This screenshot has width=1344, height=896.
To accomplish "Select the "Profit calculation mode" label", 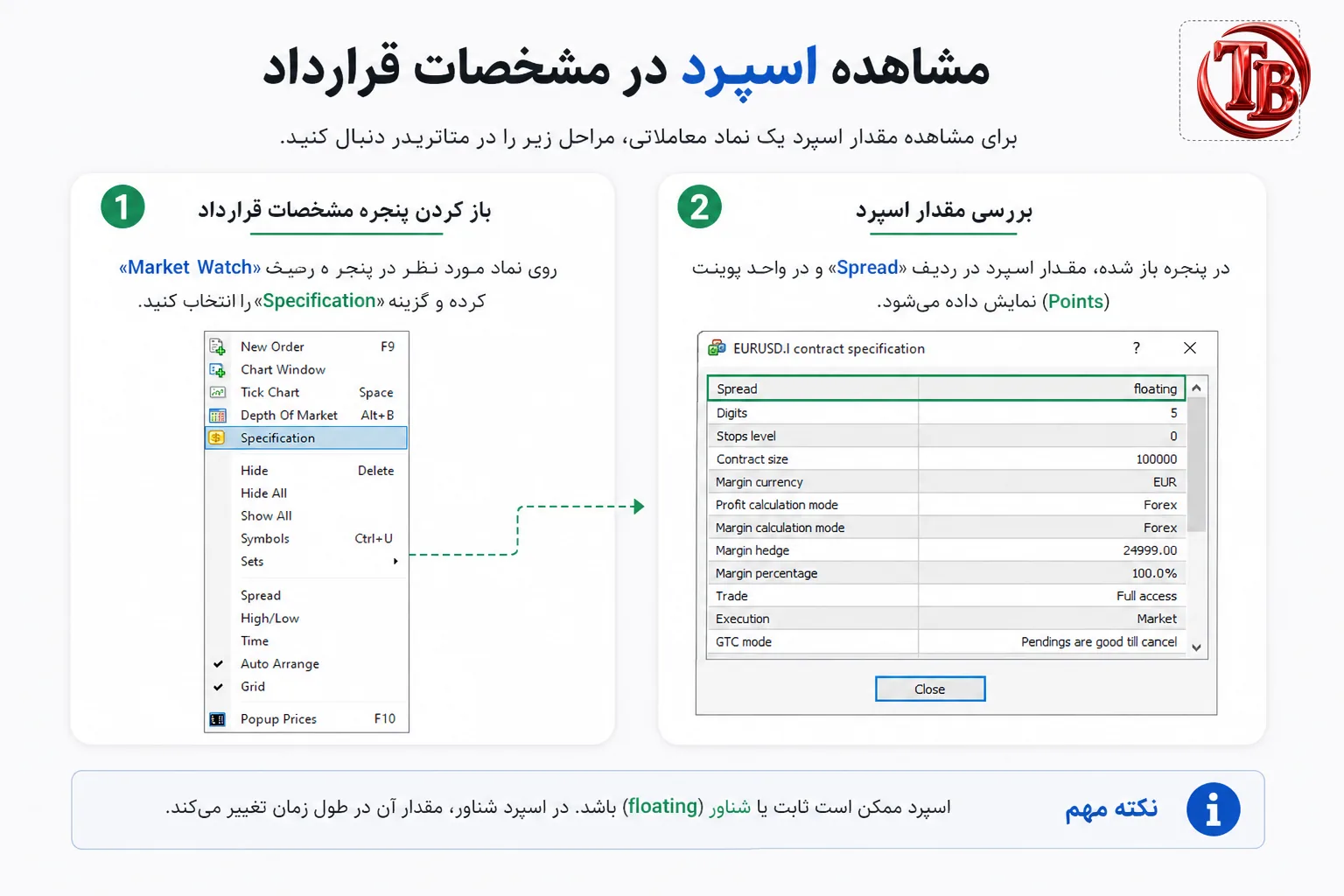I will pyautogui.click(x=777, y=505).
